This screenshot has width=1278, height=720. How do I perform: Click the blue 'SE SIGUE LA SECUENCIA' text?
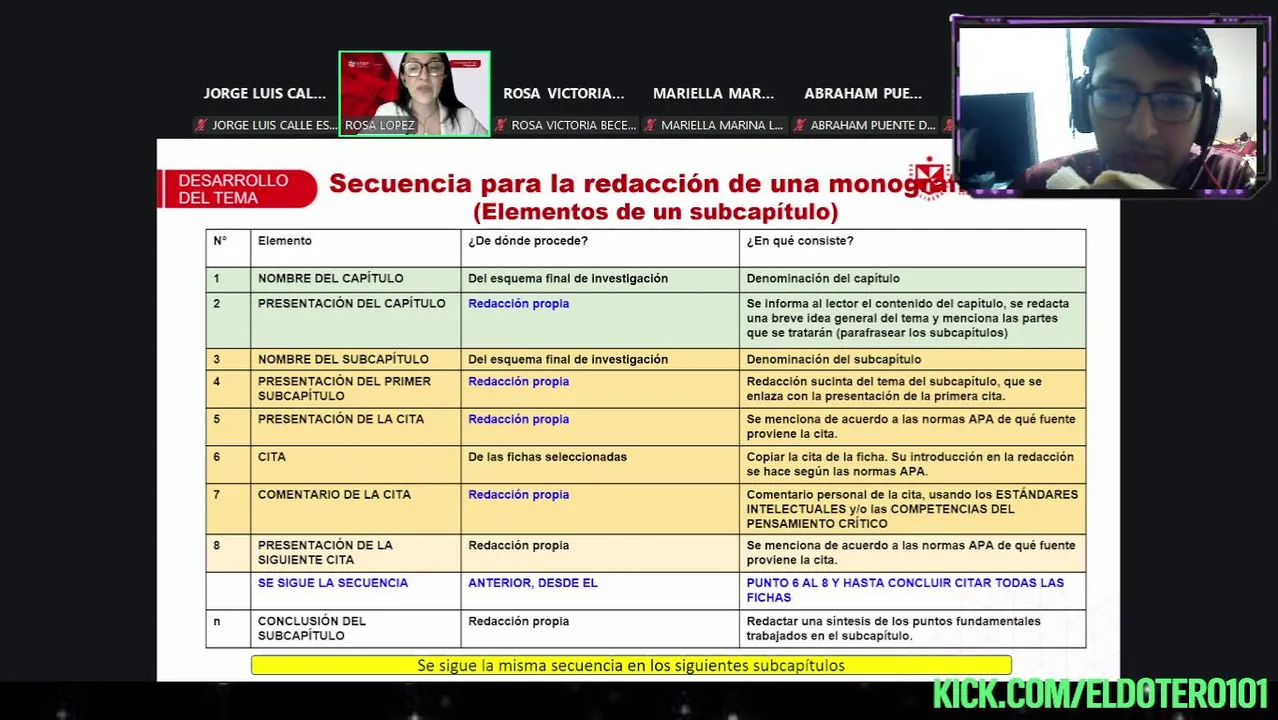[x=333, y=583]
